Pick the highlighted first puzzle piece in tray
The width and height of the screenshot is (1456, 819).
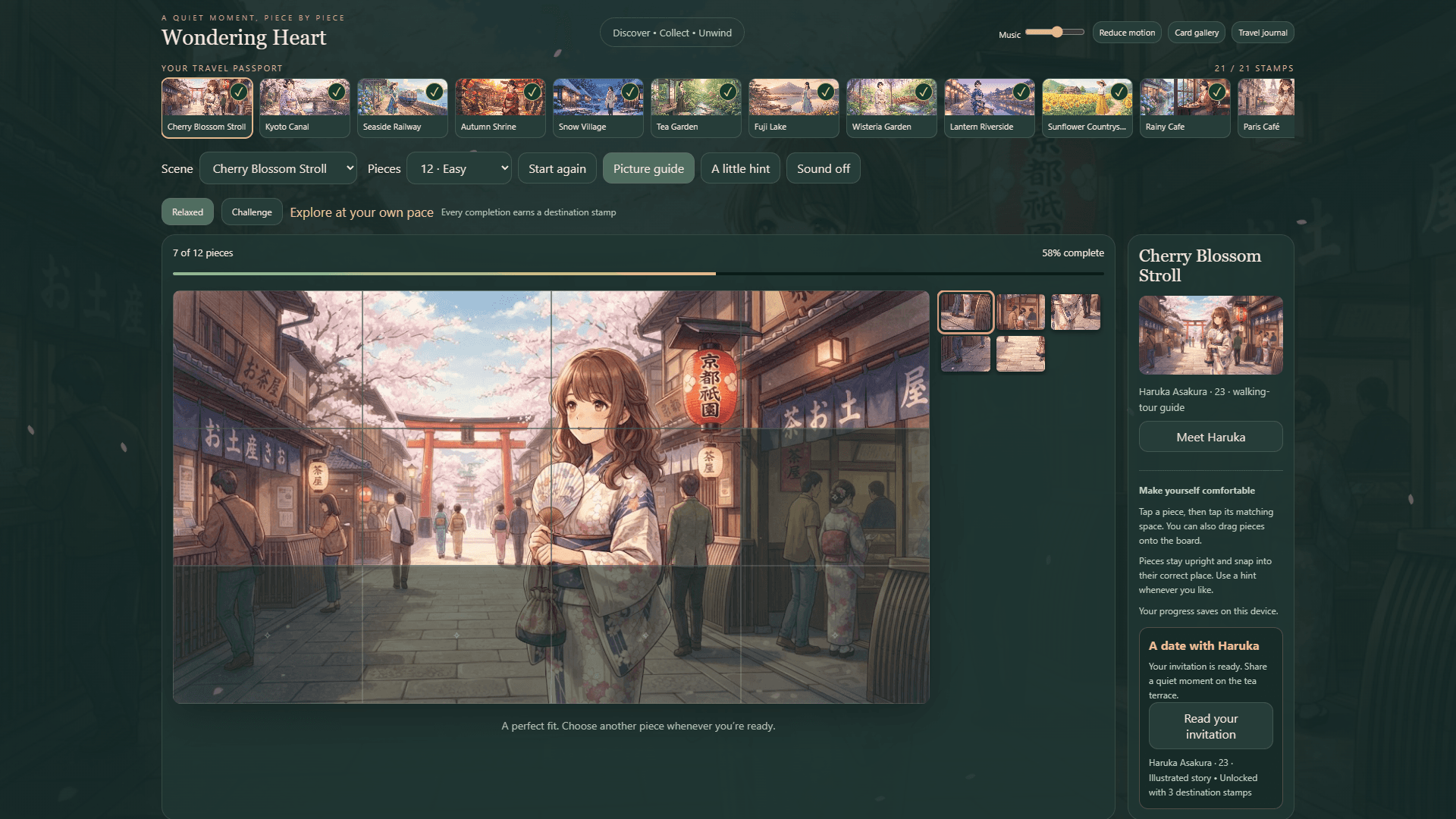click(x=965, y=312)
